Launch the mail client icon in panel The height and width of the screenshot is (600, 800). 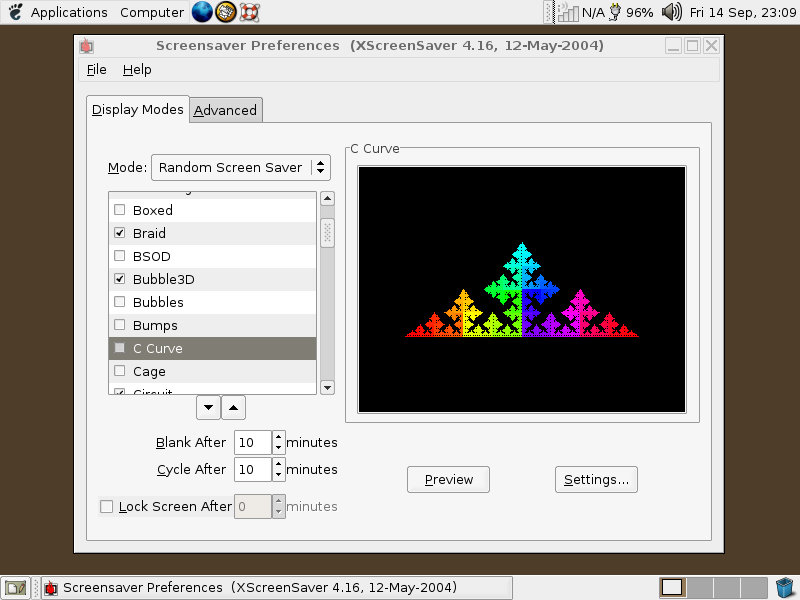pyautogui.click(x=226, y=12)
